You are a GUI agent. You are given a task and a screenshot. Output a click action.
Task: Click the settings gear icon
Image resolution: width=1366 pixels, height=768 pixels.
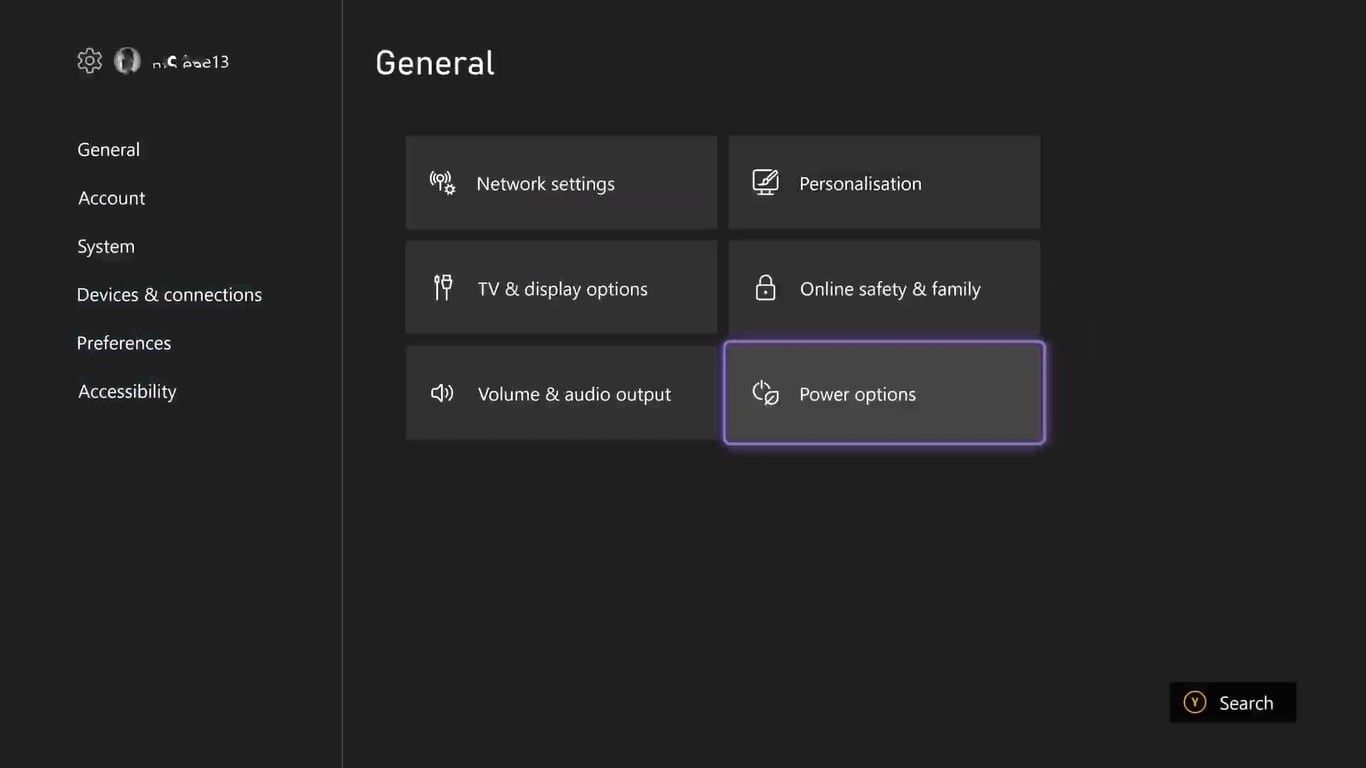tap(90, 61)
